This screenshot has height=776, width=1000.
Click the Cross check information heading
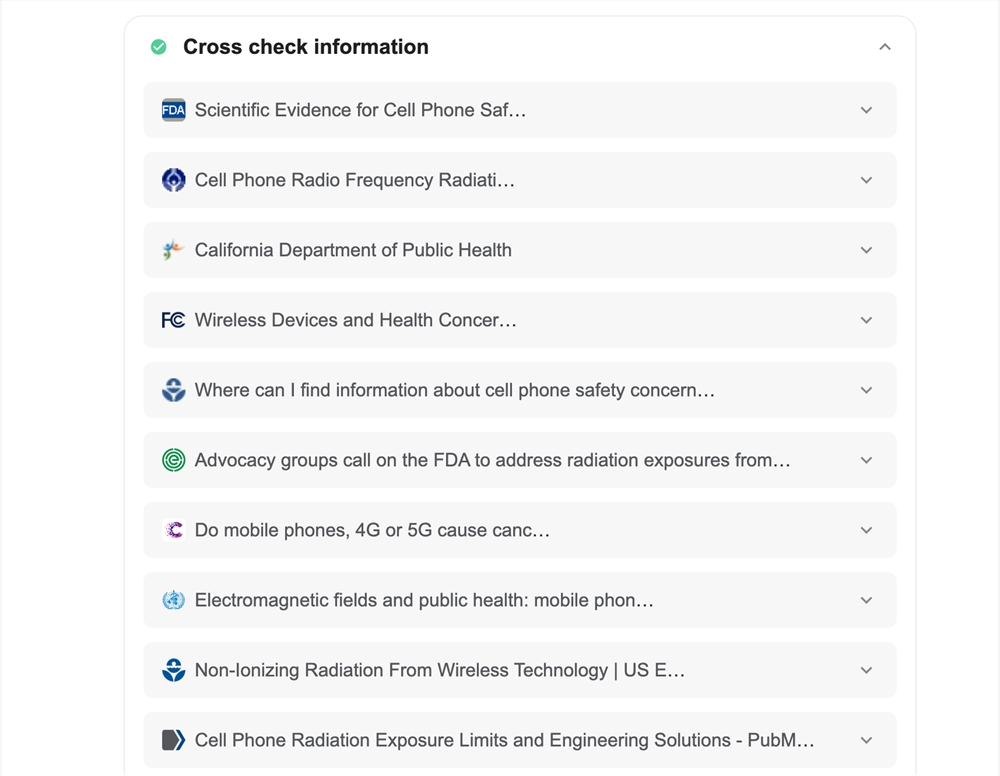click(x=305, y=47)
